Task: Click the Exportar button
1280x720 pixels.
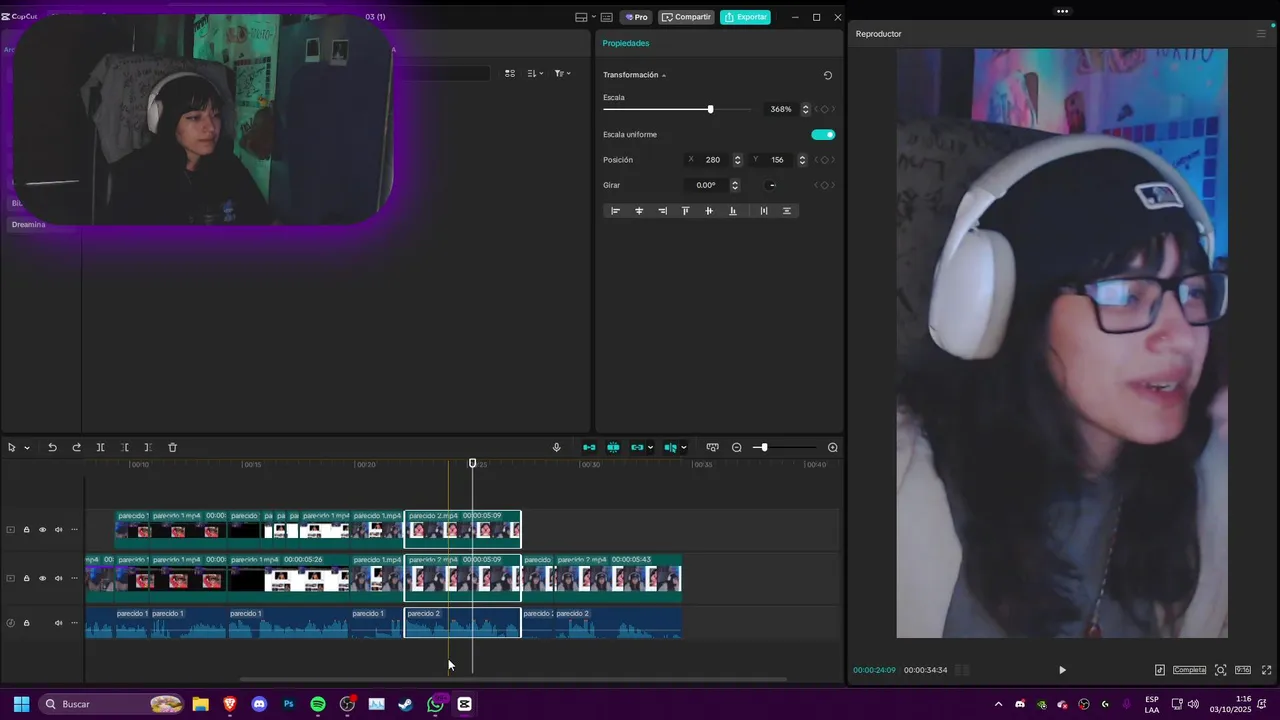Action: click(x=746, y=17)
